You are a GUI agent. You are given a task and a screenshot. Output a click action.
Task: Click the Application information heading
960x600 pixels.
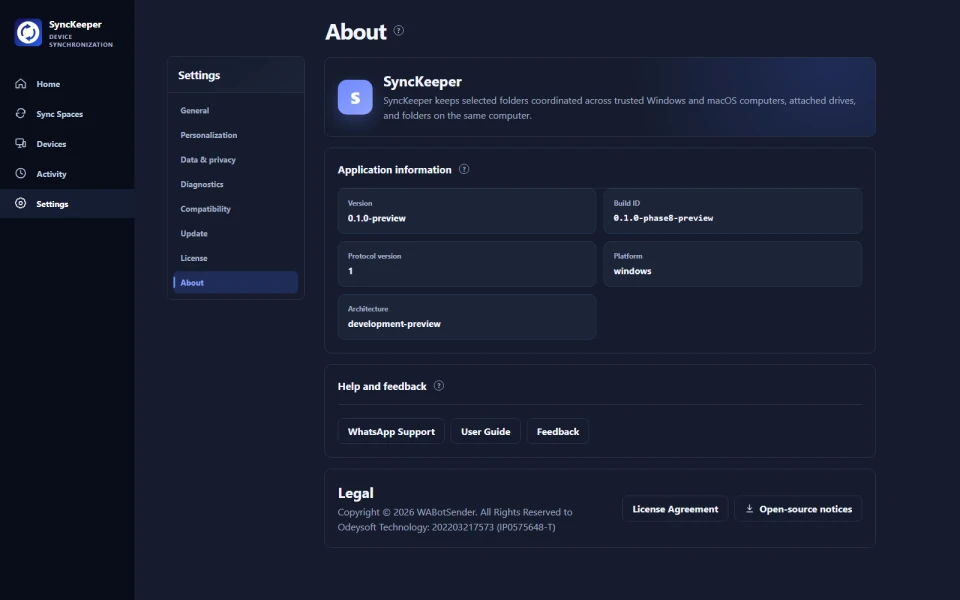click(394, 170)
